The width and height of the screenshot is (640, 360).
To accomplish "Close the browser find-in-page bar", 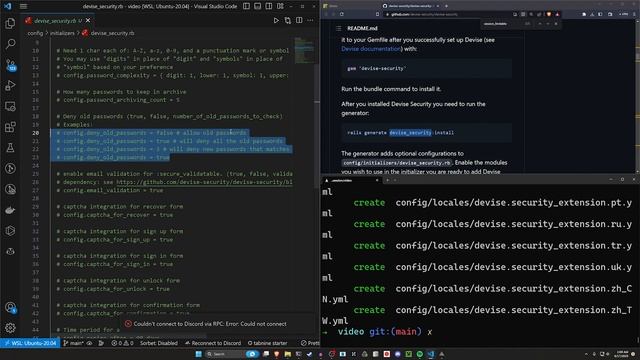I will (x=556, y=24).
